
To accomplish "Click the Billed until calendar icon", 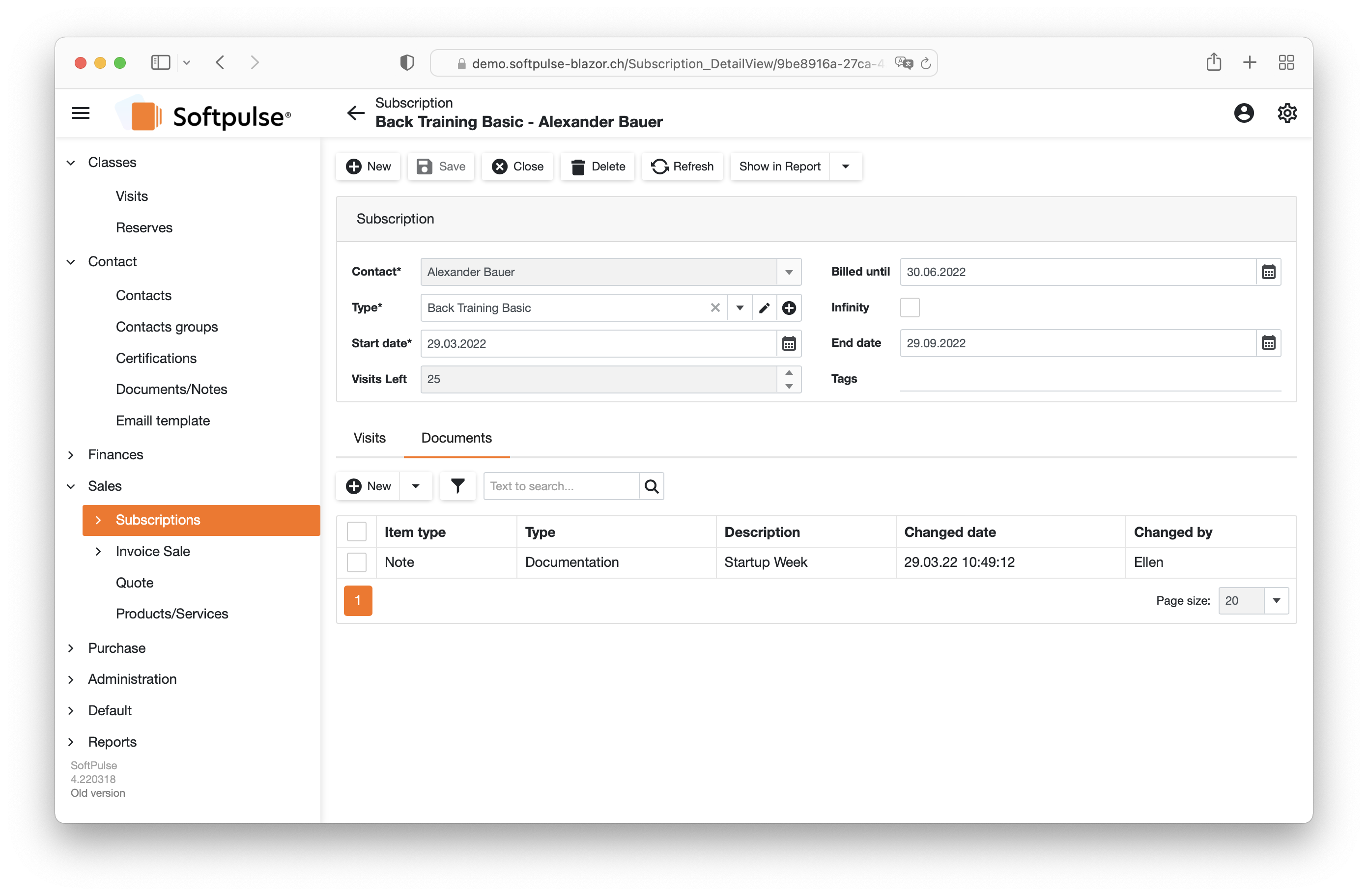I will coord(1268,272).
